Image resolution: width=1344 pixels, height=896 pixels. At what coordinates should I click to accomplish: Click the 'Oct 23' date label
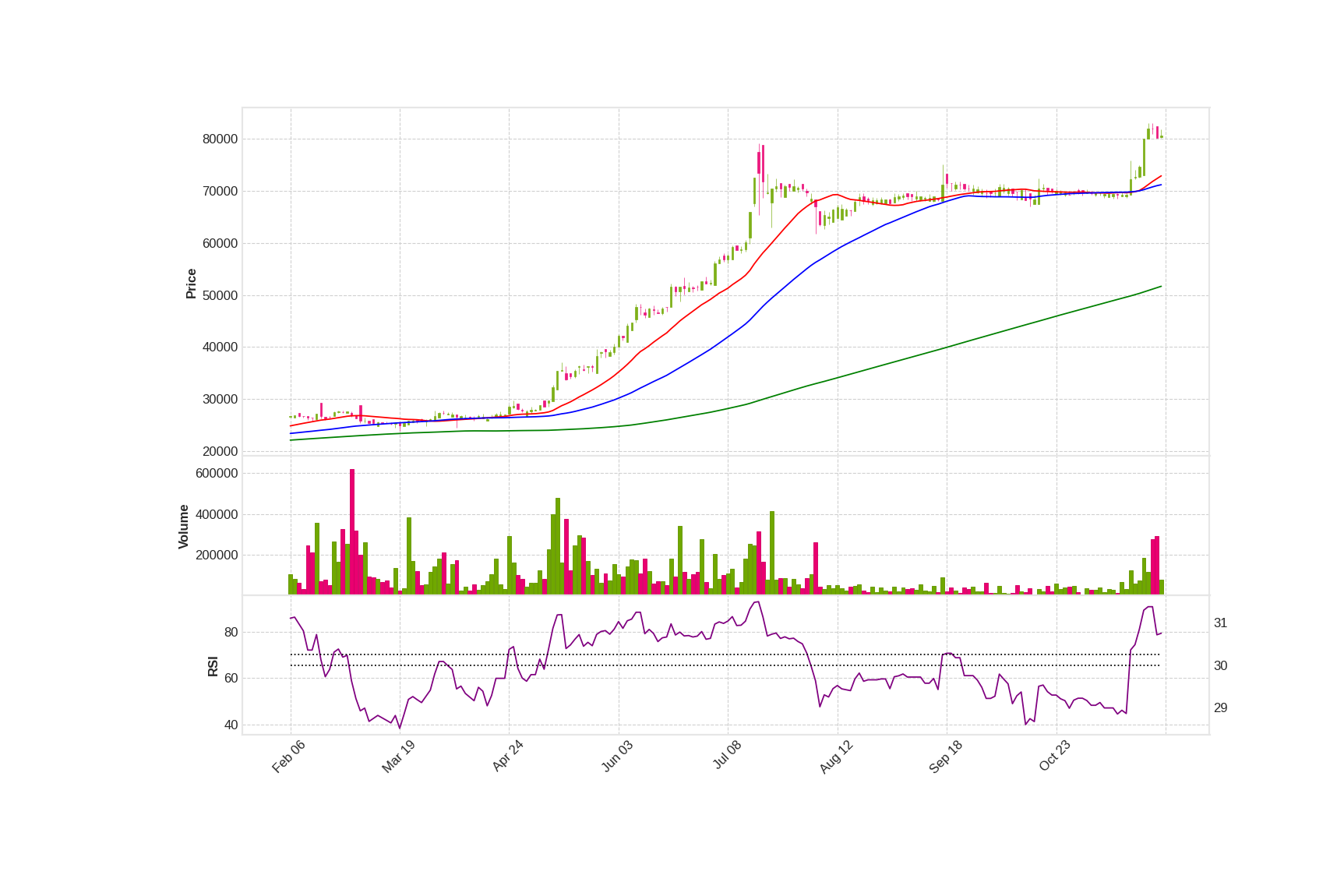point(1055,757)
